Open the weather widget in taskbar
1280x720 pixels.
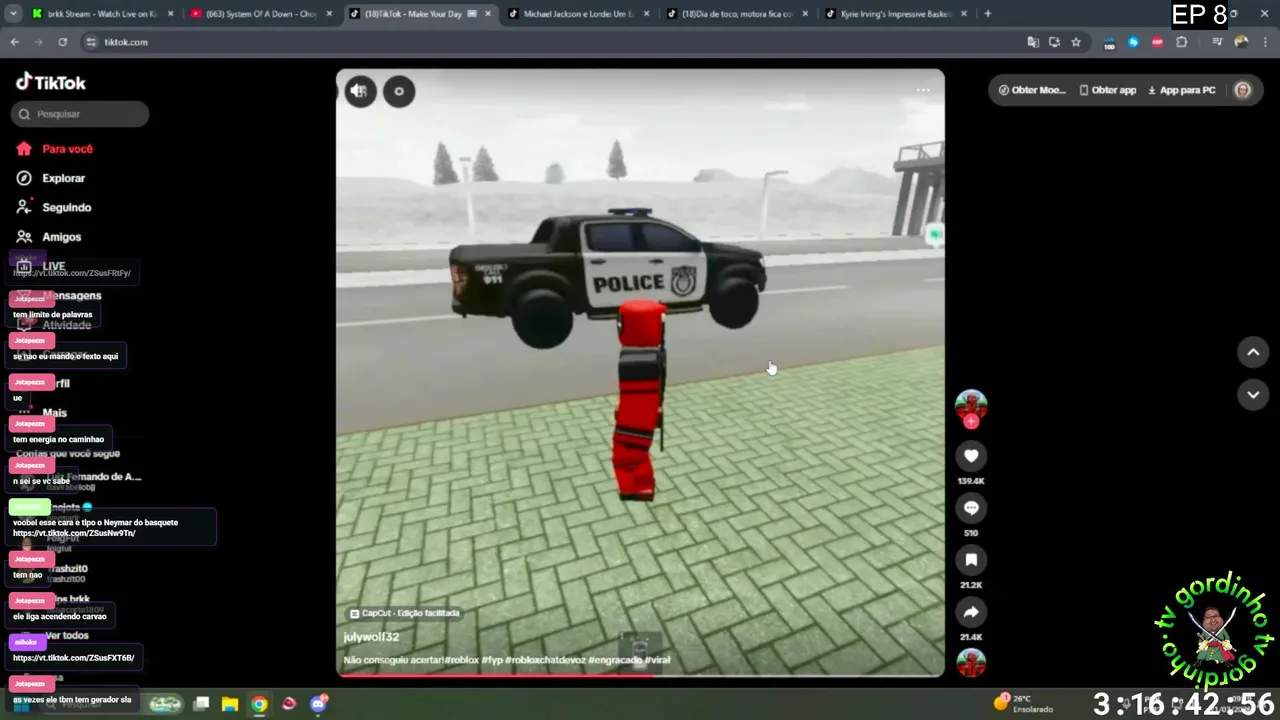(x=1023, y=703)
